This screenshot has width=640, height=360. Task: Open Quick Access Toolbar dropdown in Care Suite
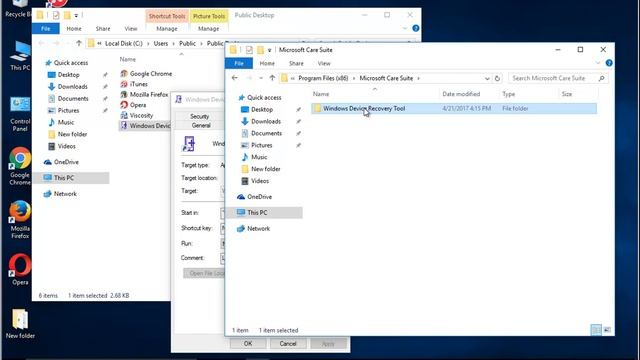click(269, 50)
